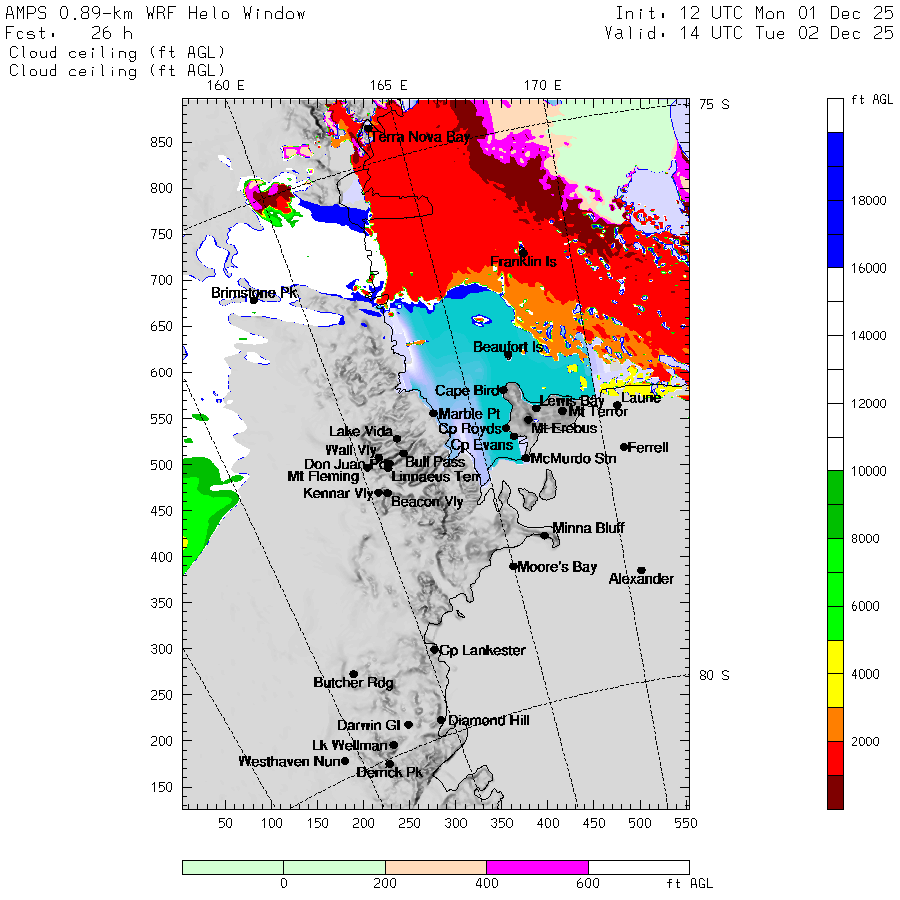Click the 'Terra Nova Bay' station label
The width and height of the screenshot is (900, 900).
420,137
